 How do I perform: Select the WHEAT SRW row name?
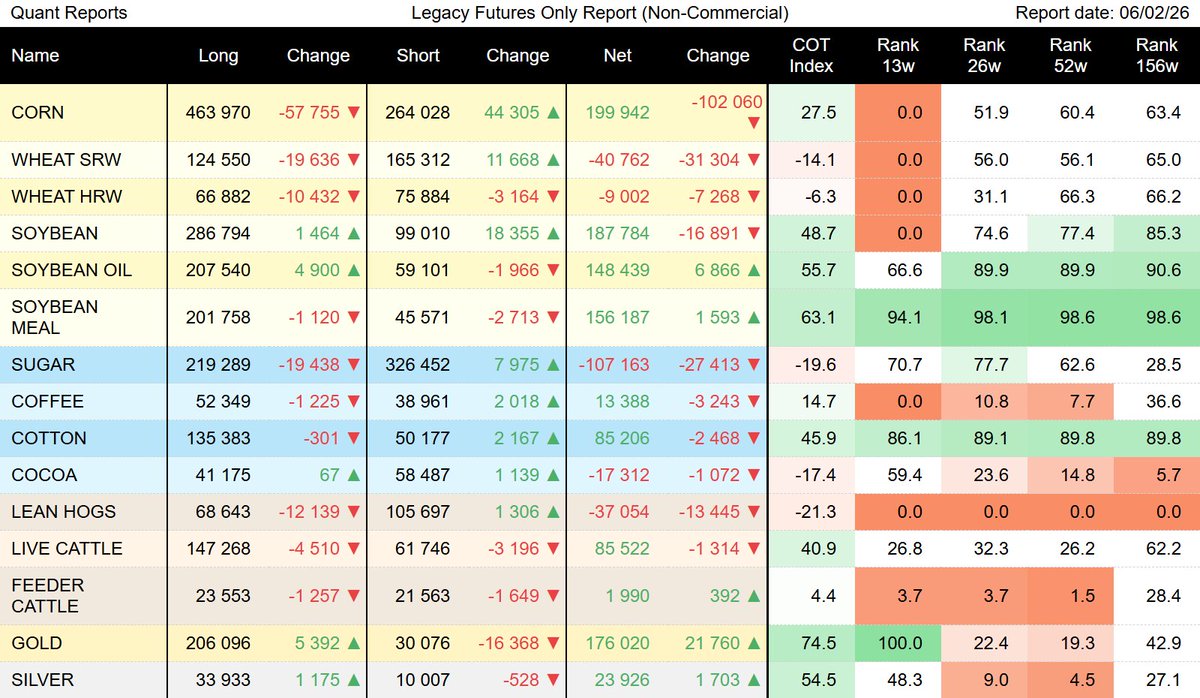click(65, 160)
